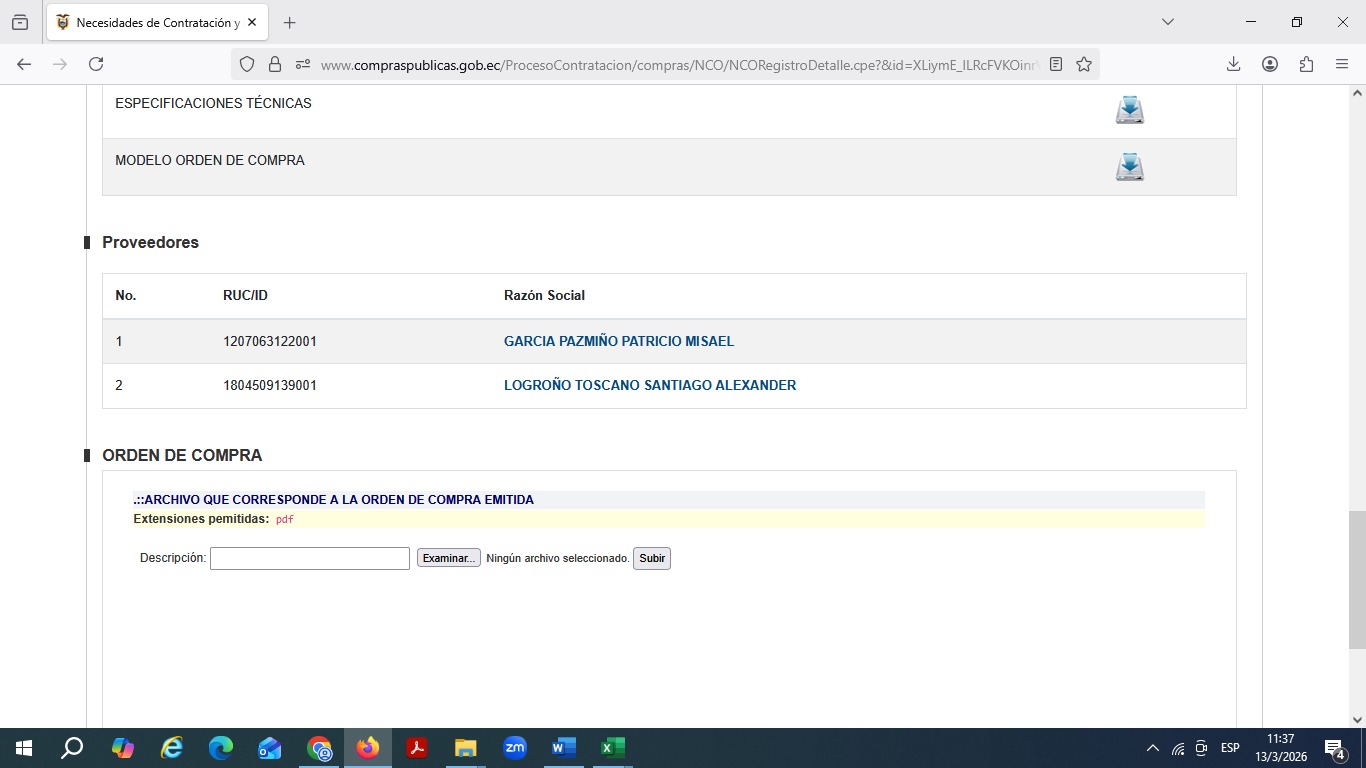The width and height of the screenshot is (1366, 768).
Task: Show hidden system tray icons
Action: (x=1152, y=748)
